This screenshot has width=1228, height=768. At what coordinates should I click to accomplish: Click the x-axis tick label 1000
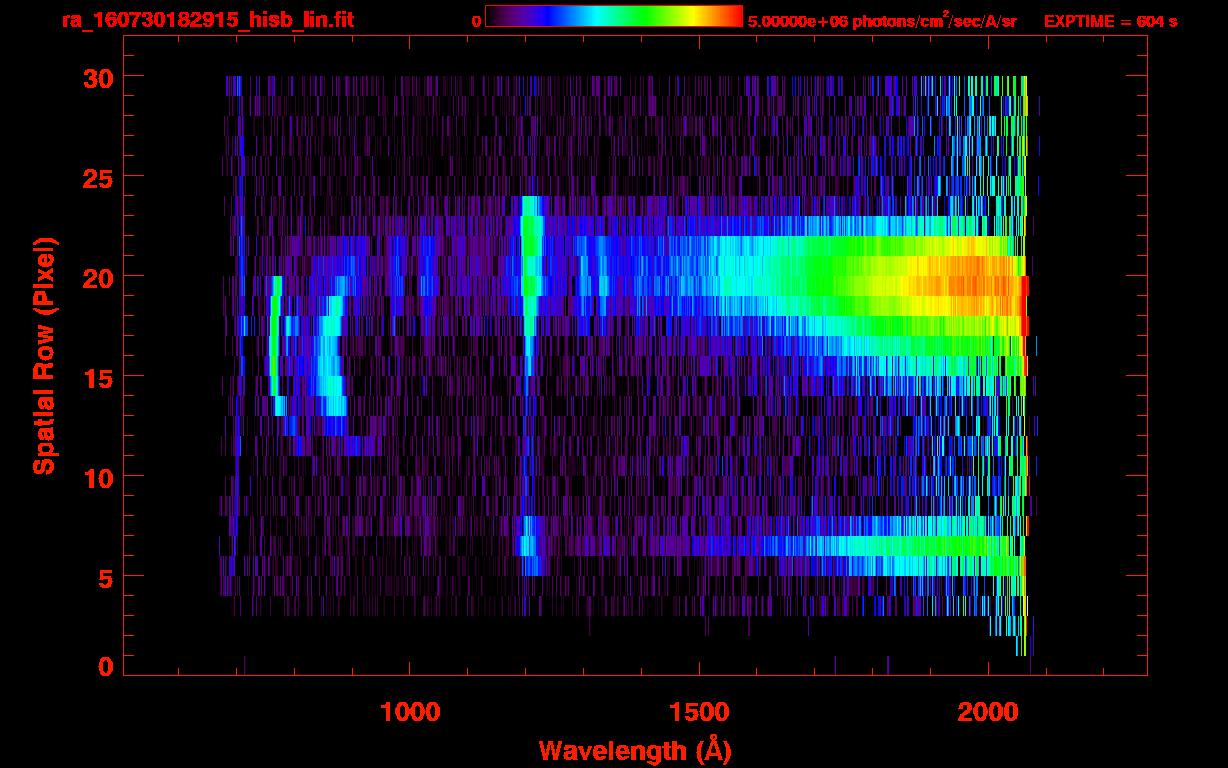[410, 711]
